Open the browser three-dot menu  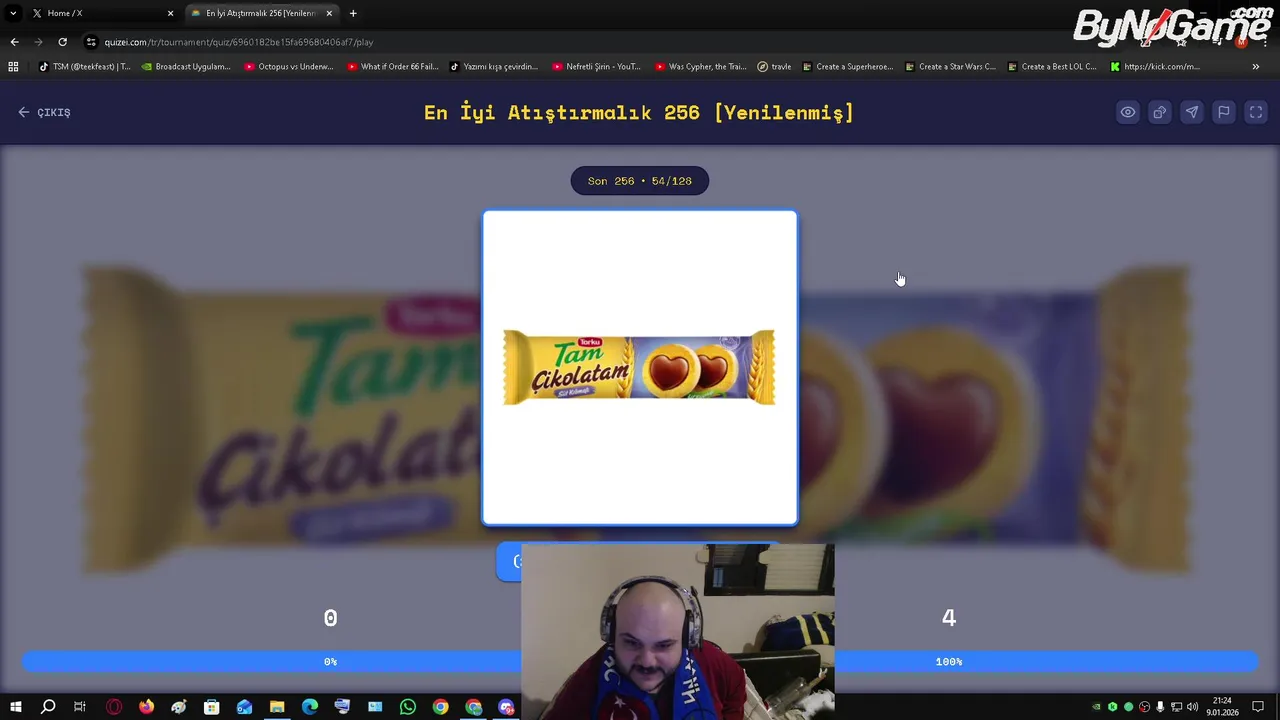click(x=1265, y=42)
